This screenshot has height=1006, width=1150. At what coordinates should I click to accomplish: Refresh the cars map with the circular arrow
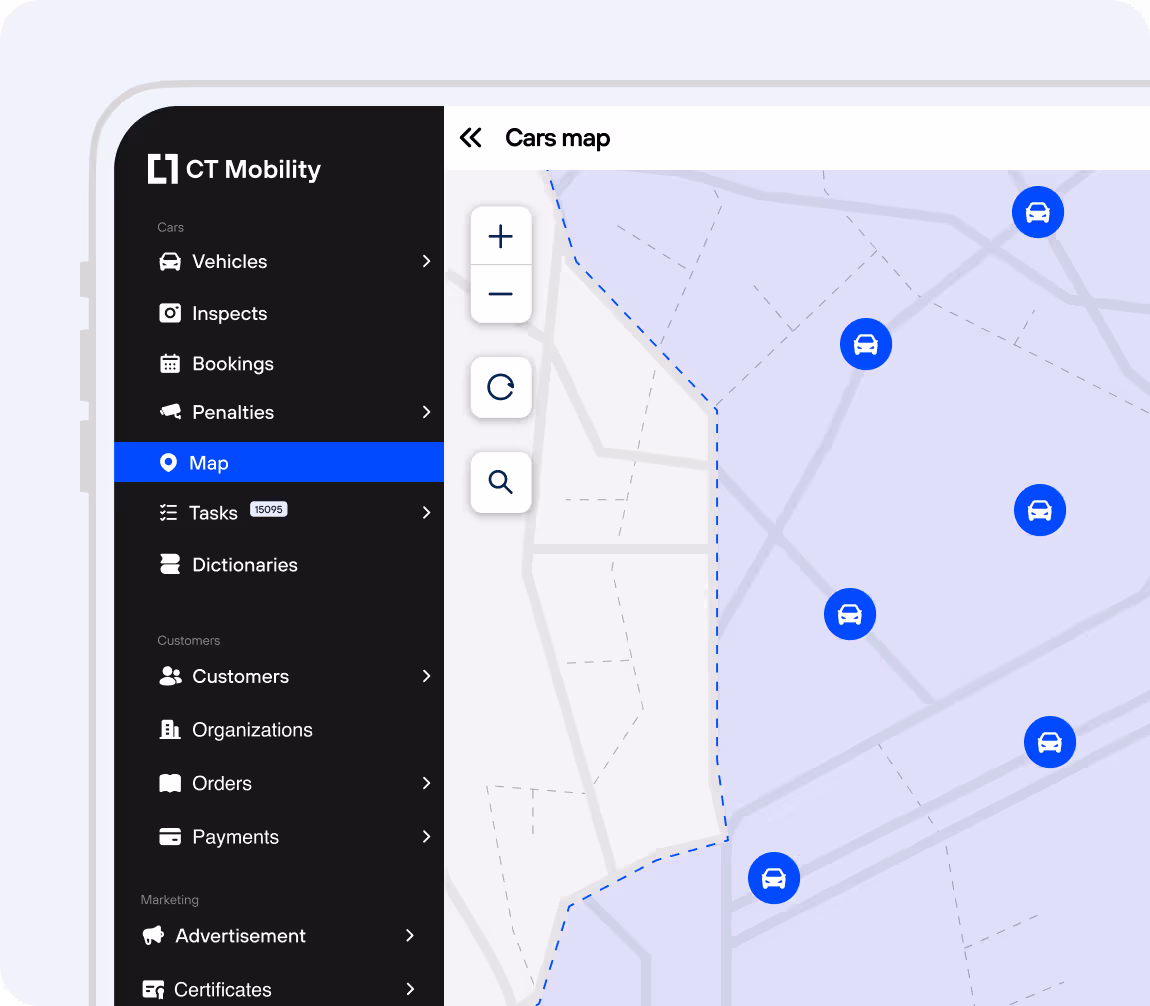tap(501, 387)
